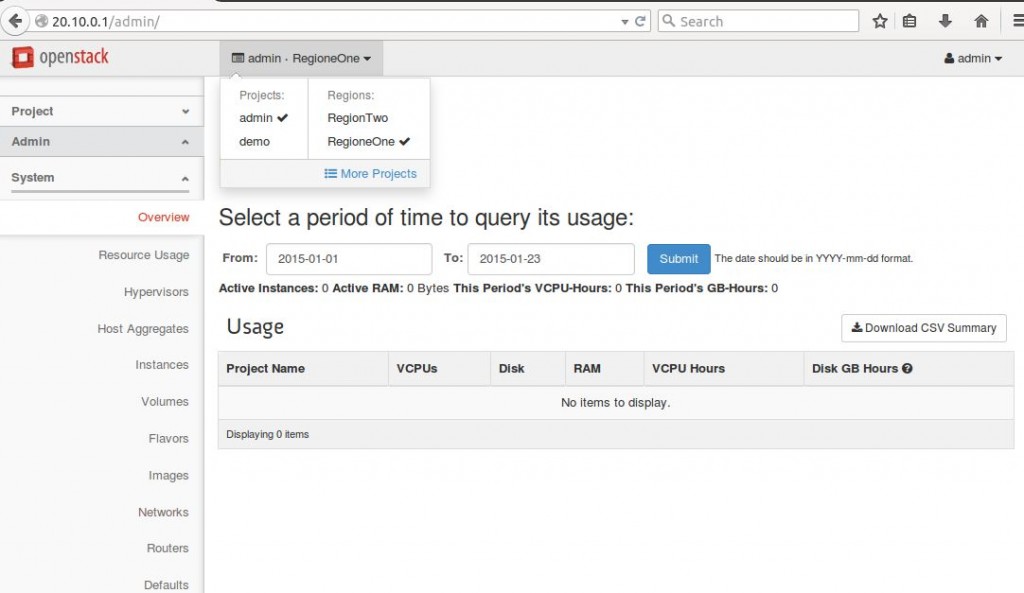The image size is (1024, 593).
Task: Collapse the System section in sidebar
Action: tap(100, 177)
